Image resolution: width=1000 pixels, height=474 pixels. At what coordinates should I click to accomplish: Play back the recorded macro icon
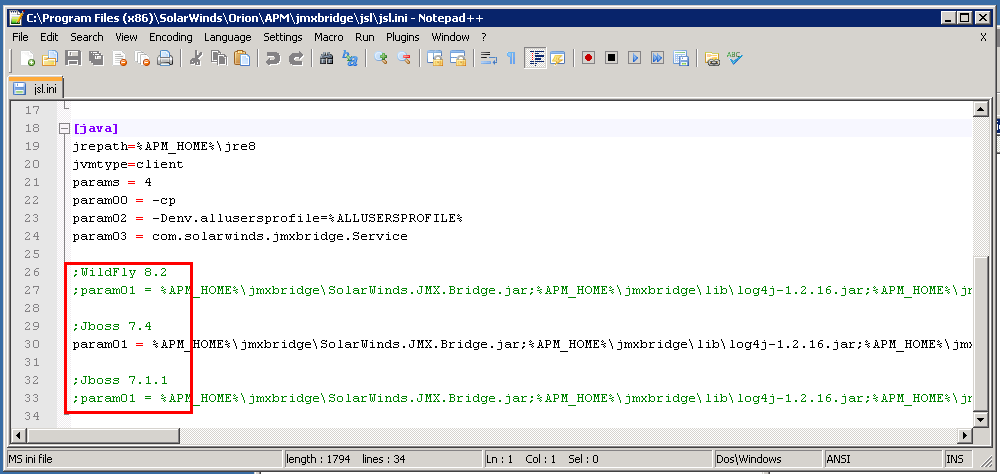click(634, 59)
